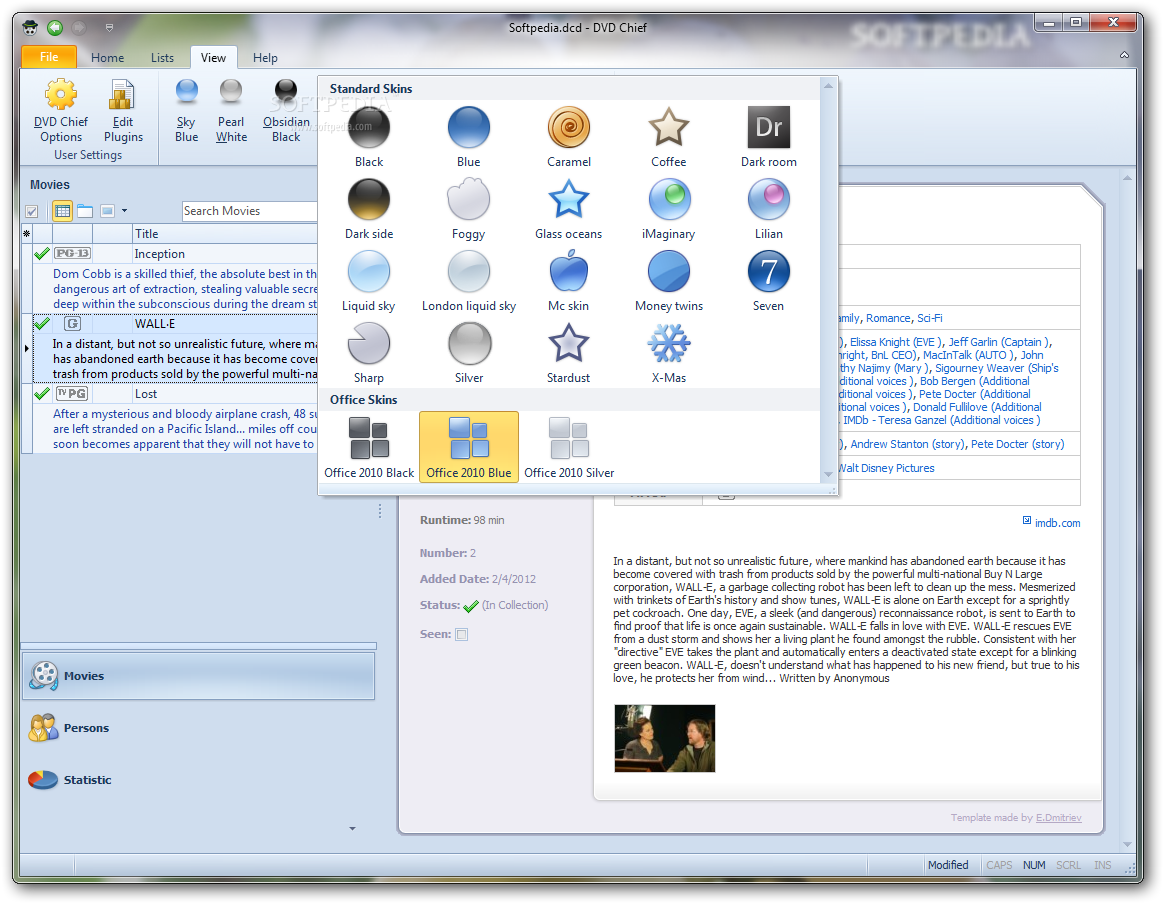Viewport: 1164px width, 904px height.
Task: Expand the WALL·E row indicator arrow
Action: click(27, 348)
